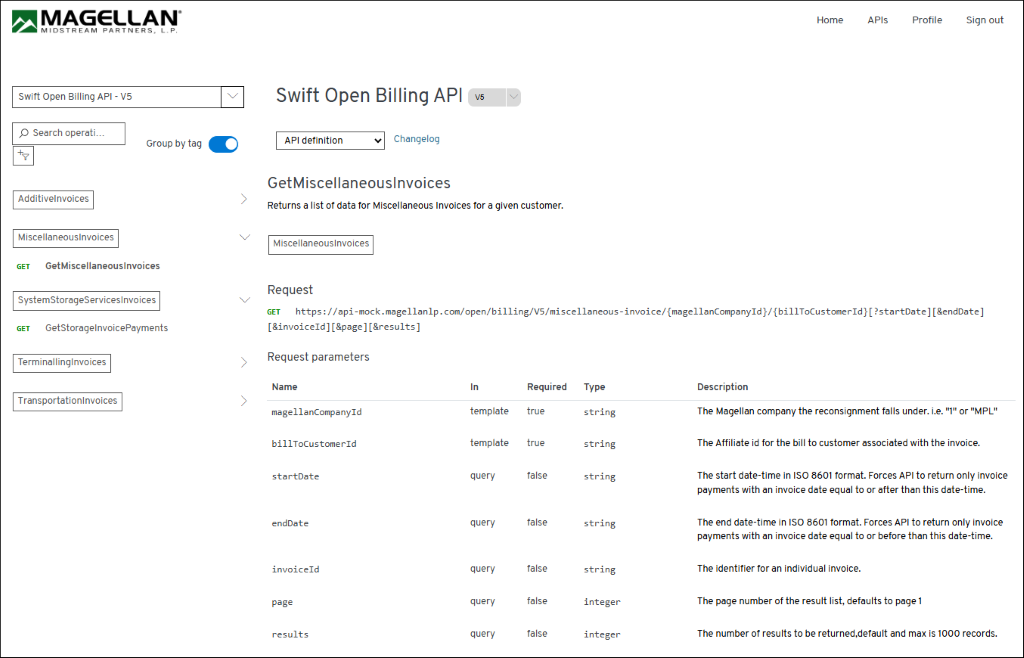Click the magnifier icon in search box
This screenshot has height=658, width=1024.
point(22,133)
